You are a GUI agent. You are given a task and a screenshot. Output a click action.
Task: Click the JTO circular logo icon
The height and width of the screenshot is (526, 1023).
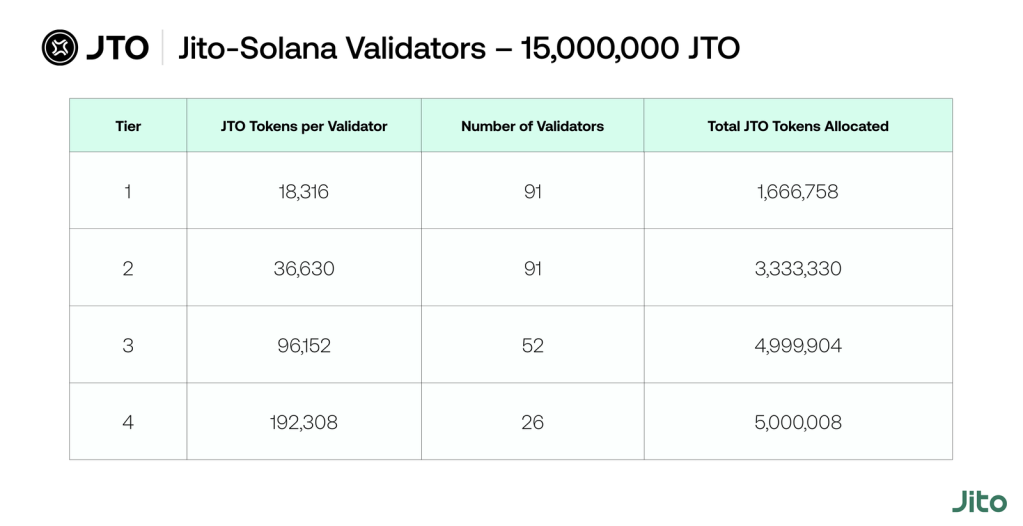(59, 47)
